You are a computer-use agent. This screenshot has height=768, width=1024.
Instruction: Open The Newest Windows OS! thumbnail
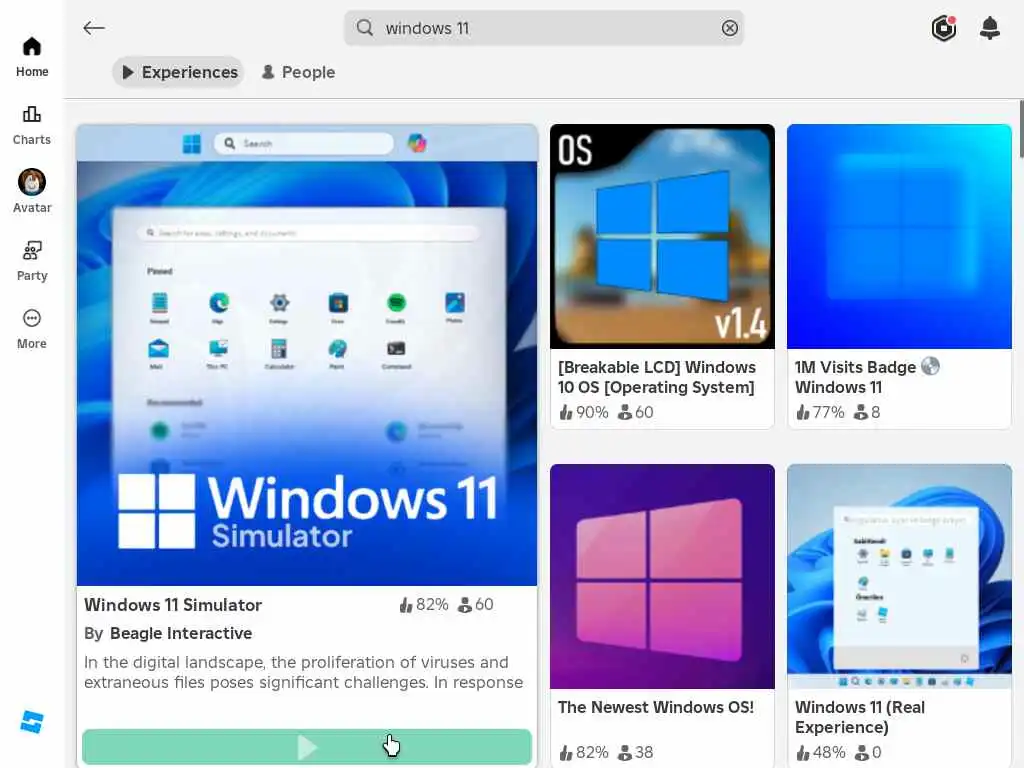[662, 577]
